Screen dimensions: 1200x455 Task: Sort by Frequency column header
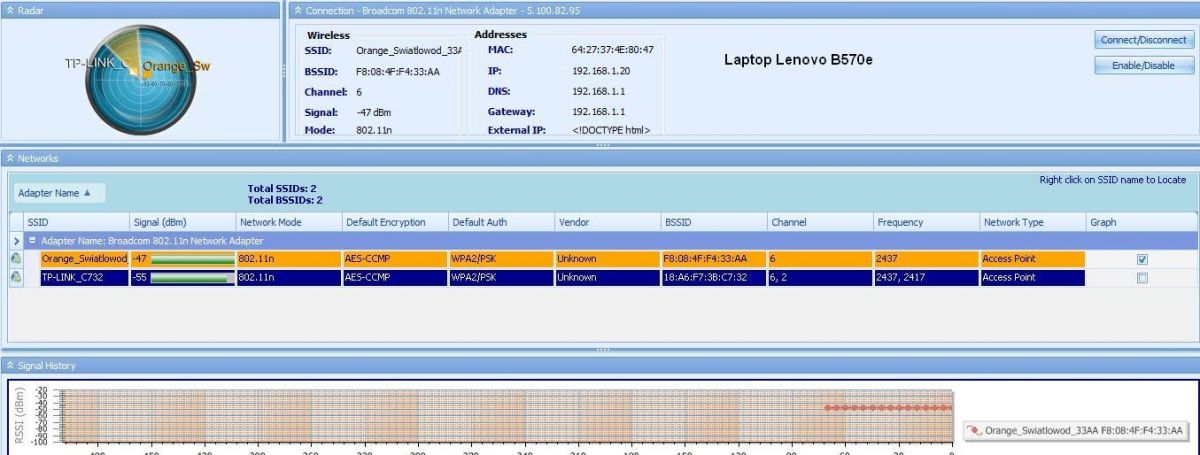[x=926, y=222]
